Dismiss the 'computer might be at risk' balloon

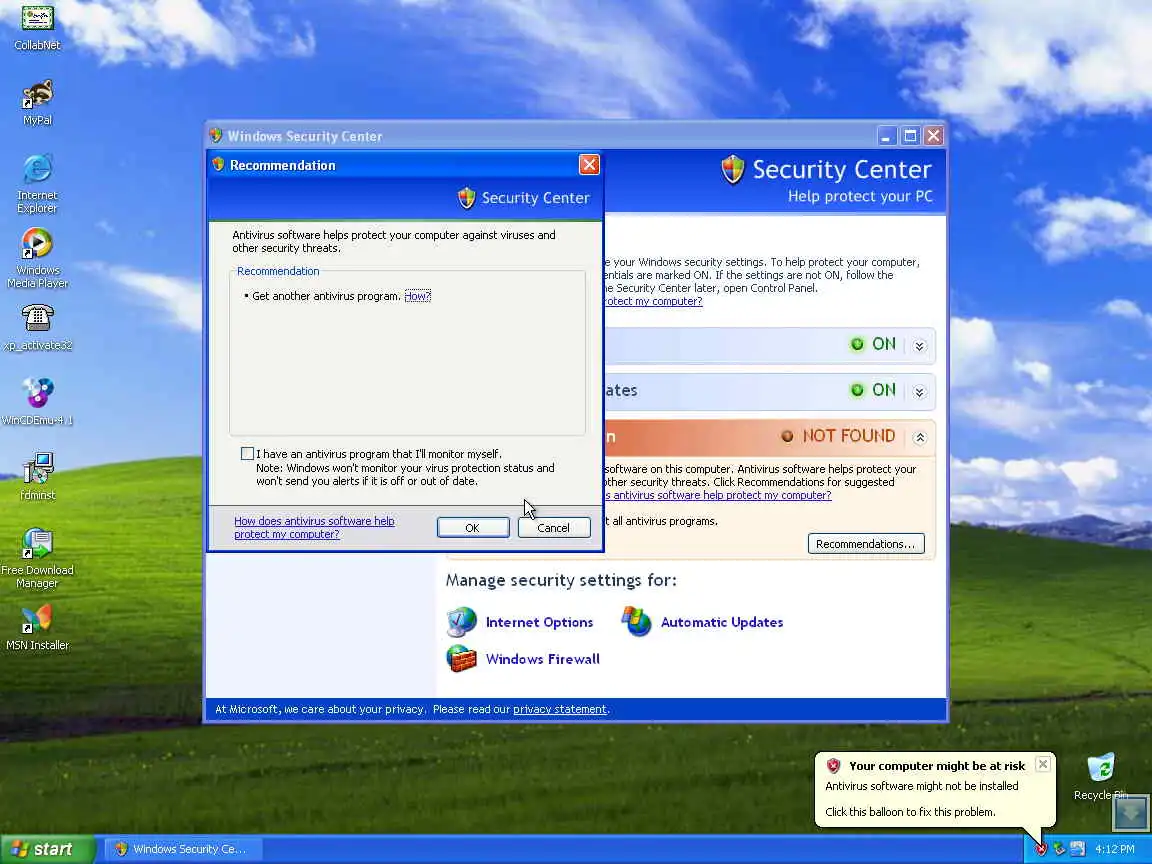(1043, 764)
